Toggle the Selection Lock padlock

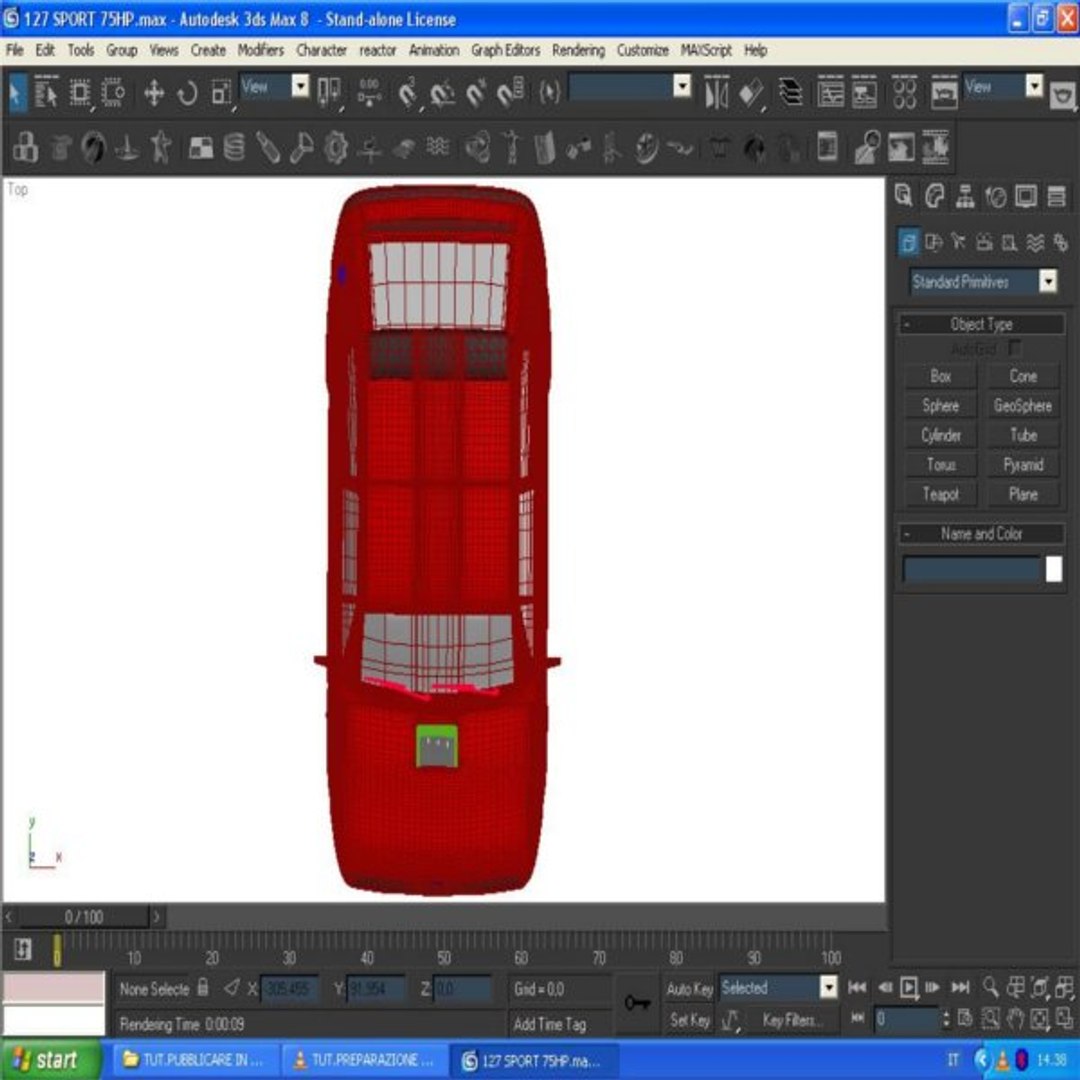(x=202, y=988)
